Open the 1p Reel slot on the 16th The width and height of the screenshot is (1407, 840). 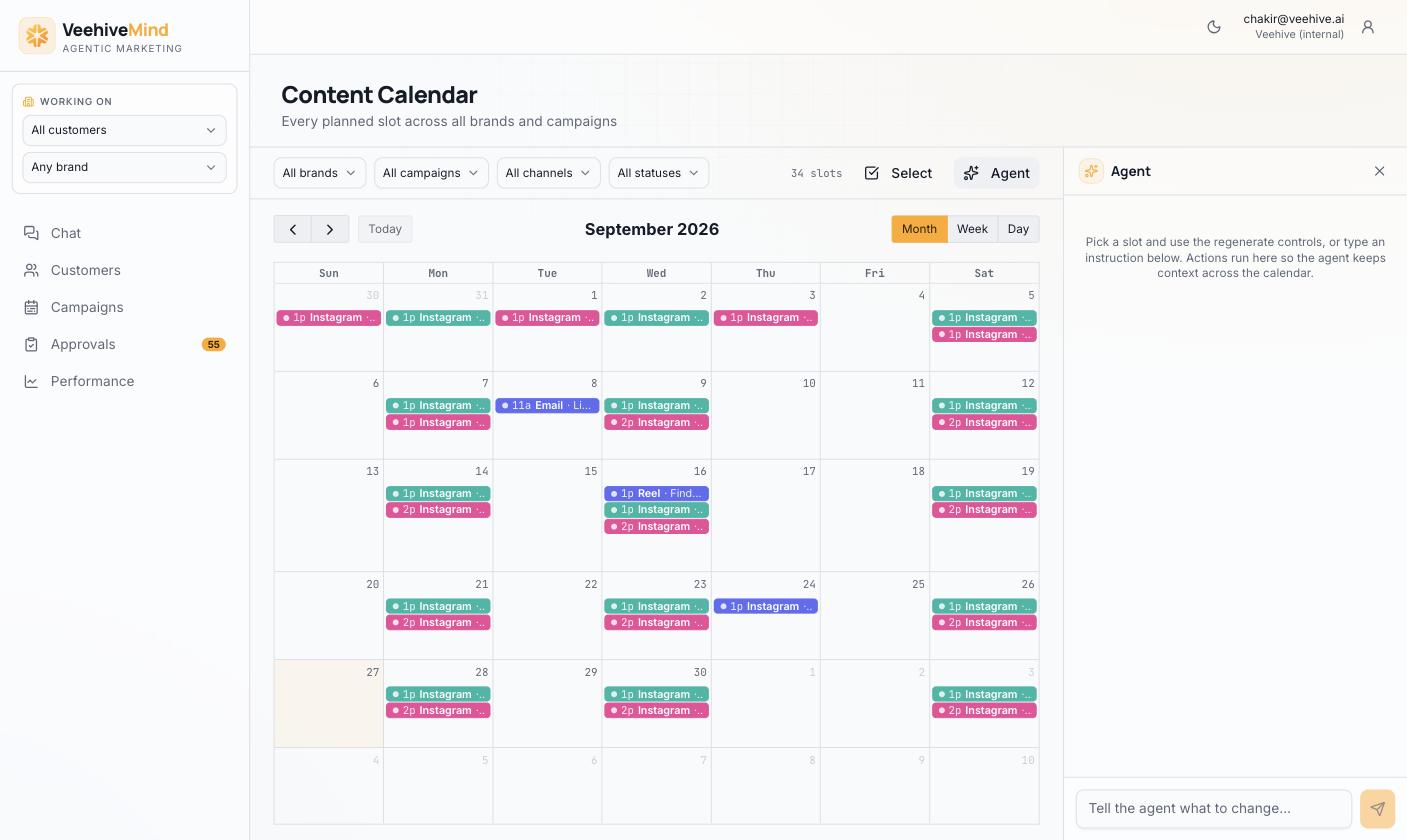[656, 493]
